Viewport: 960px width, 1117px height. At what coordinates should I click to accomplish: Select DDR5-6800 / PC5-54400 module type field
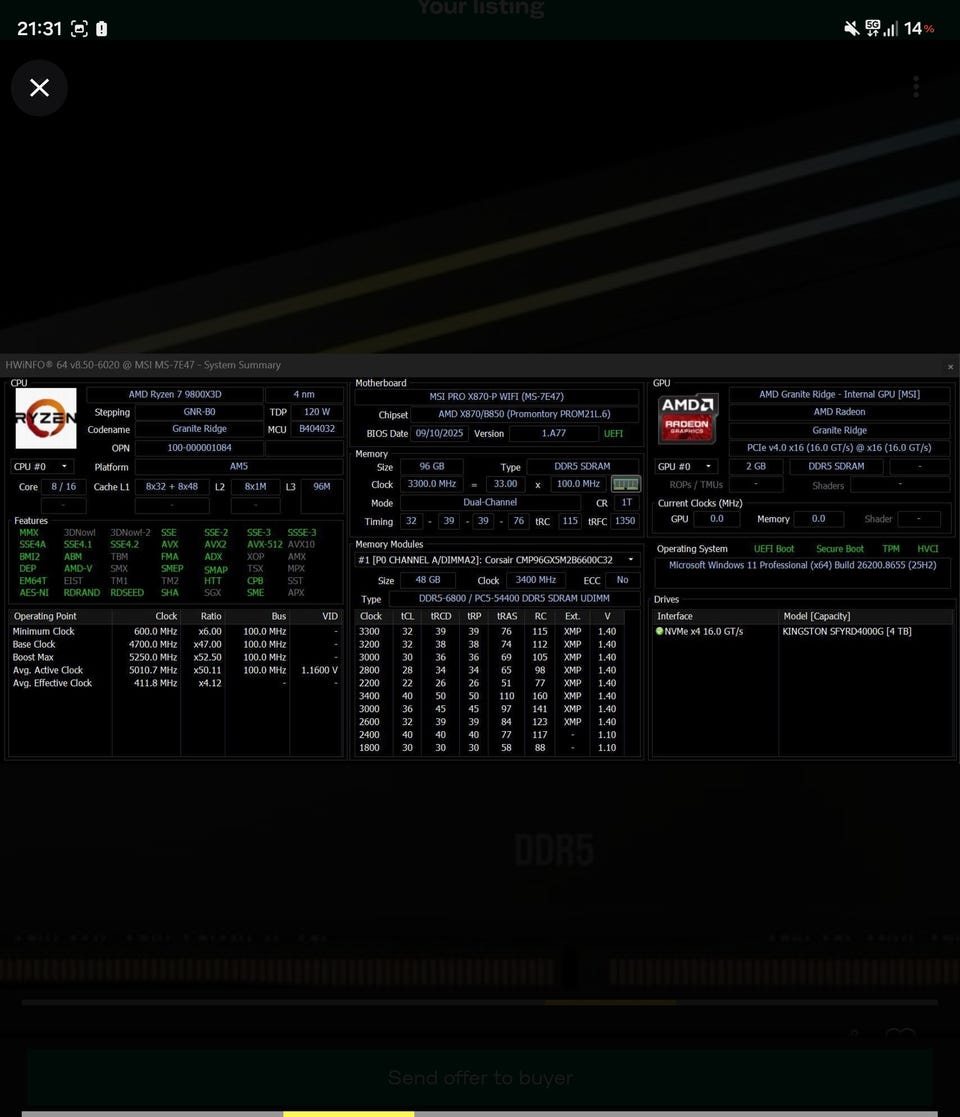pos(514,598)
